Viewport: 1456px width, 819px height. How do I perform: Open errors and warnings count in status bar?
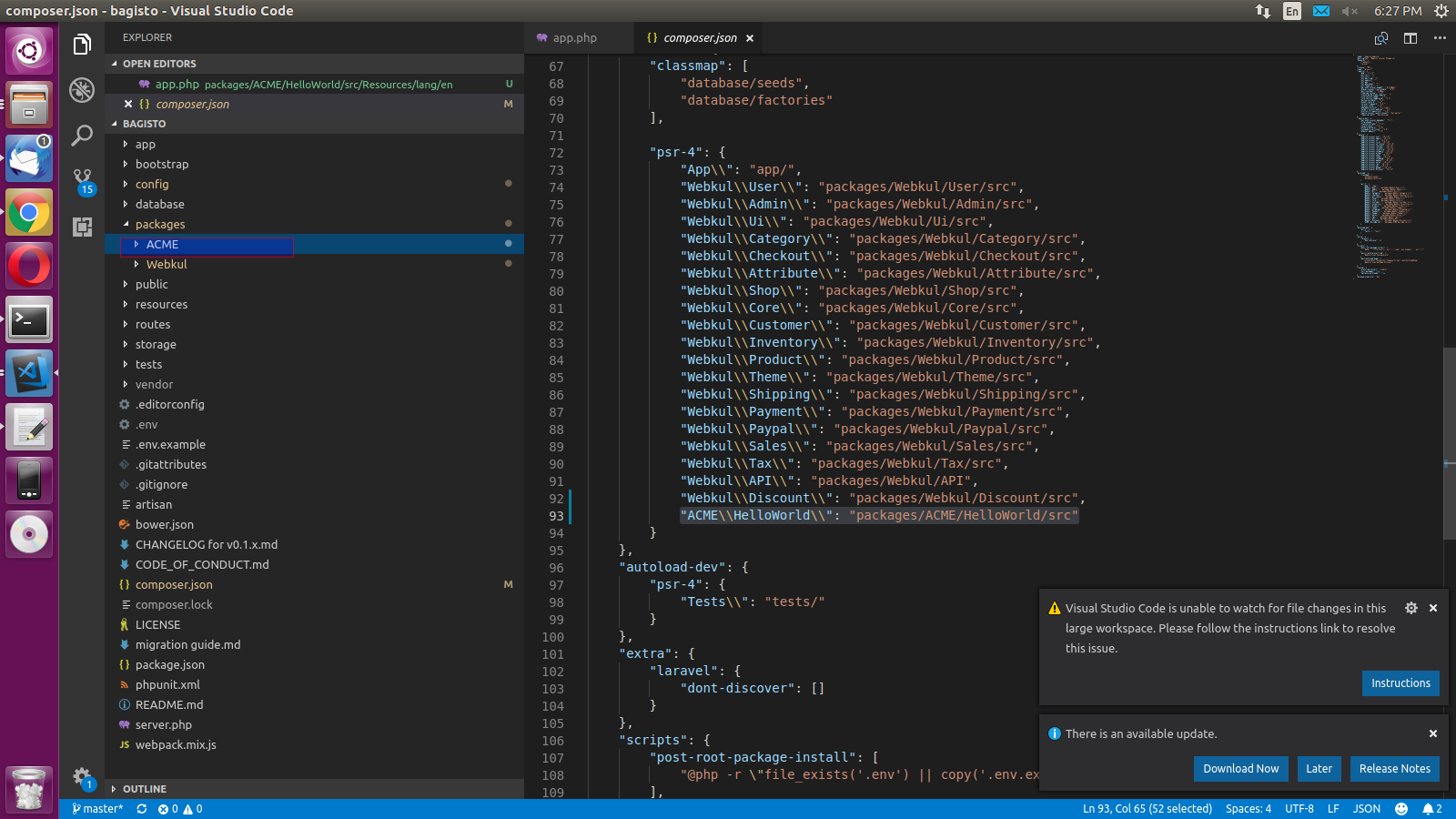coord(180,809)
